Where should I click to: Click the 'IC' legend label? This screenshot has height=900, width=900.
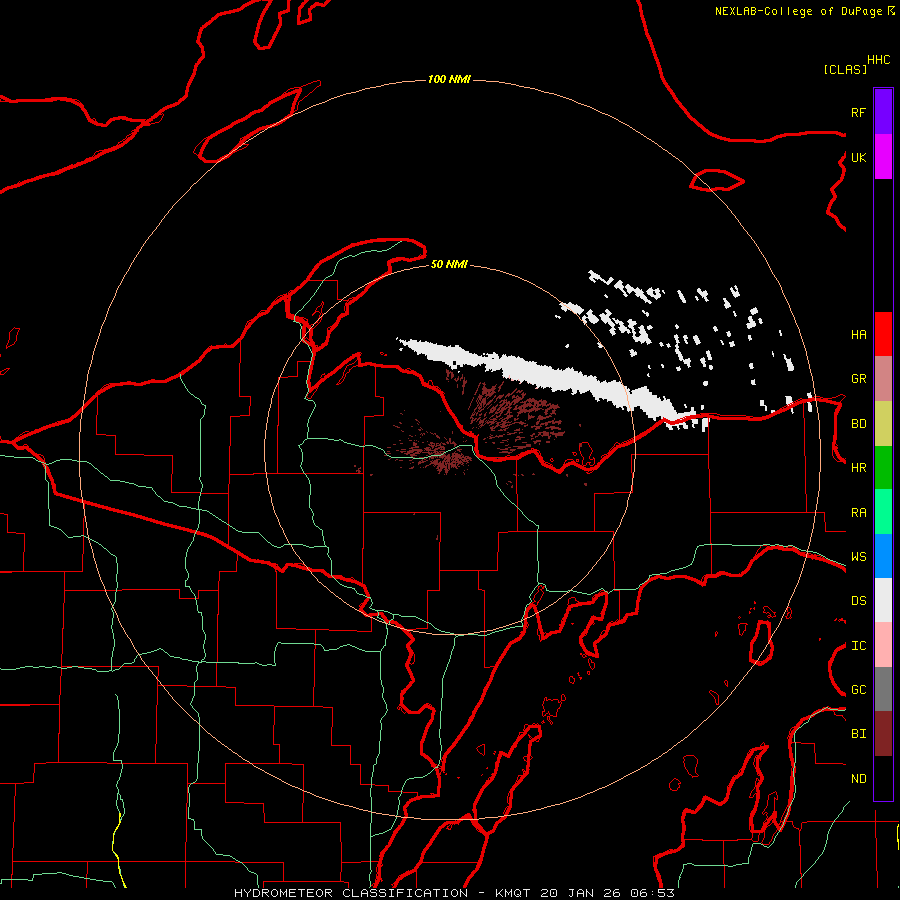(858, 646)
